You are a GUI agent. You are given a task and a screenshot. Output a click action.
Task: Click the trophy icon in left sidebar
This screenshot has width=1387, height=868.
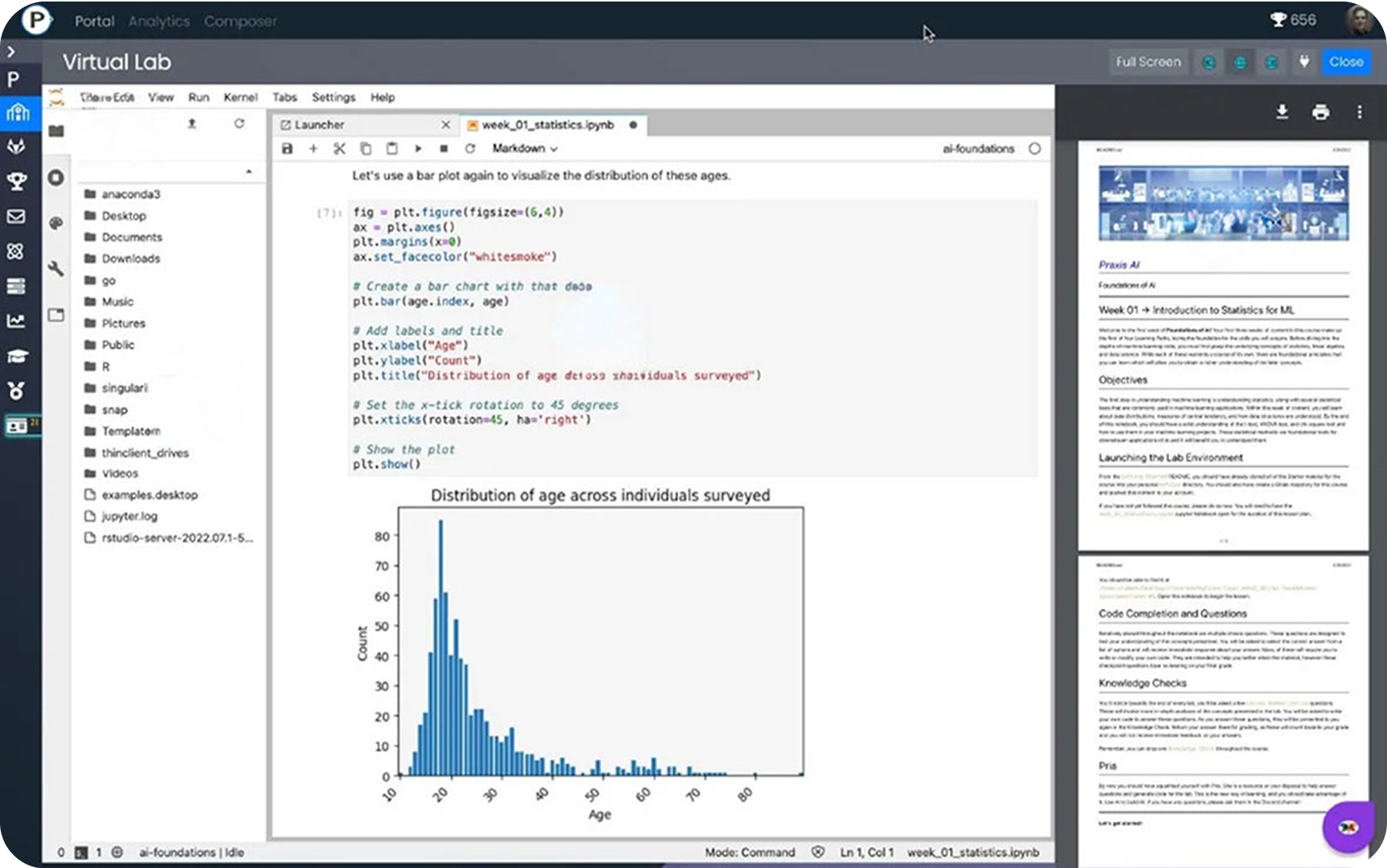tap(16, 181)
